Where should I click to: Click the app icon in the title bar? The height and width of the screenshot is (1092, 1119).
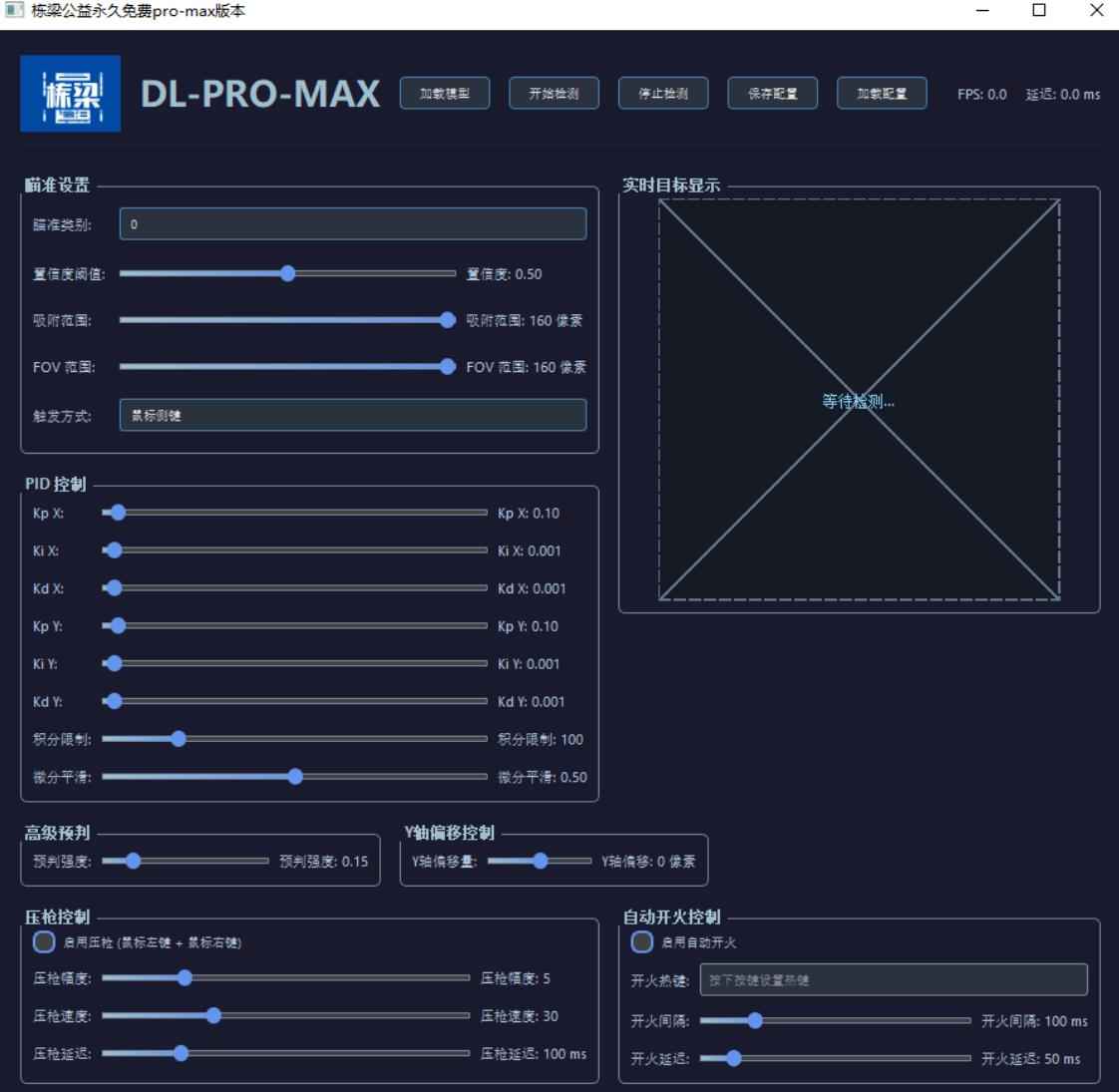point(13,11)
